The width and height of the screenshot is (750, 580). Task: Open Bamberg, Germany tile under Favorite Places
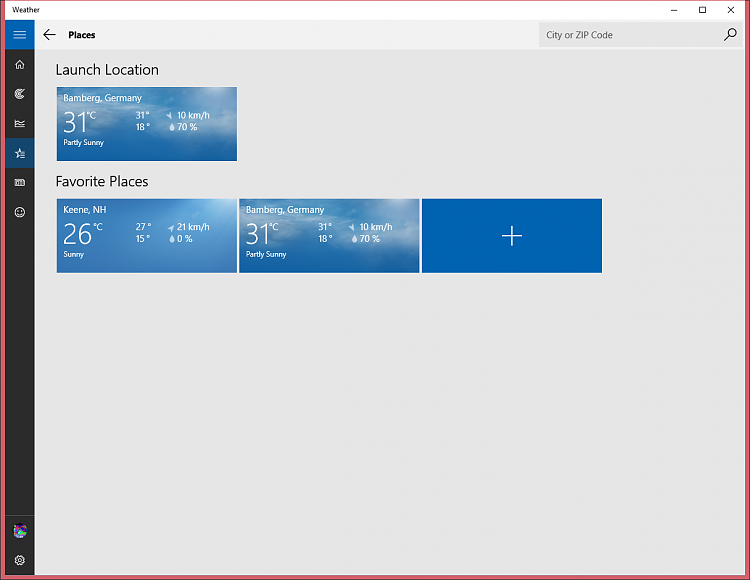click(329, 236)
